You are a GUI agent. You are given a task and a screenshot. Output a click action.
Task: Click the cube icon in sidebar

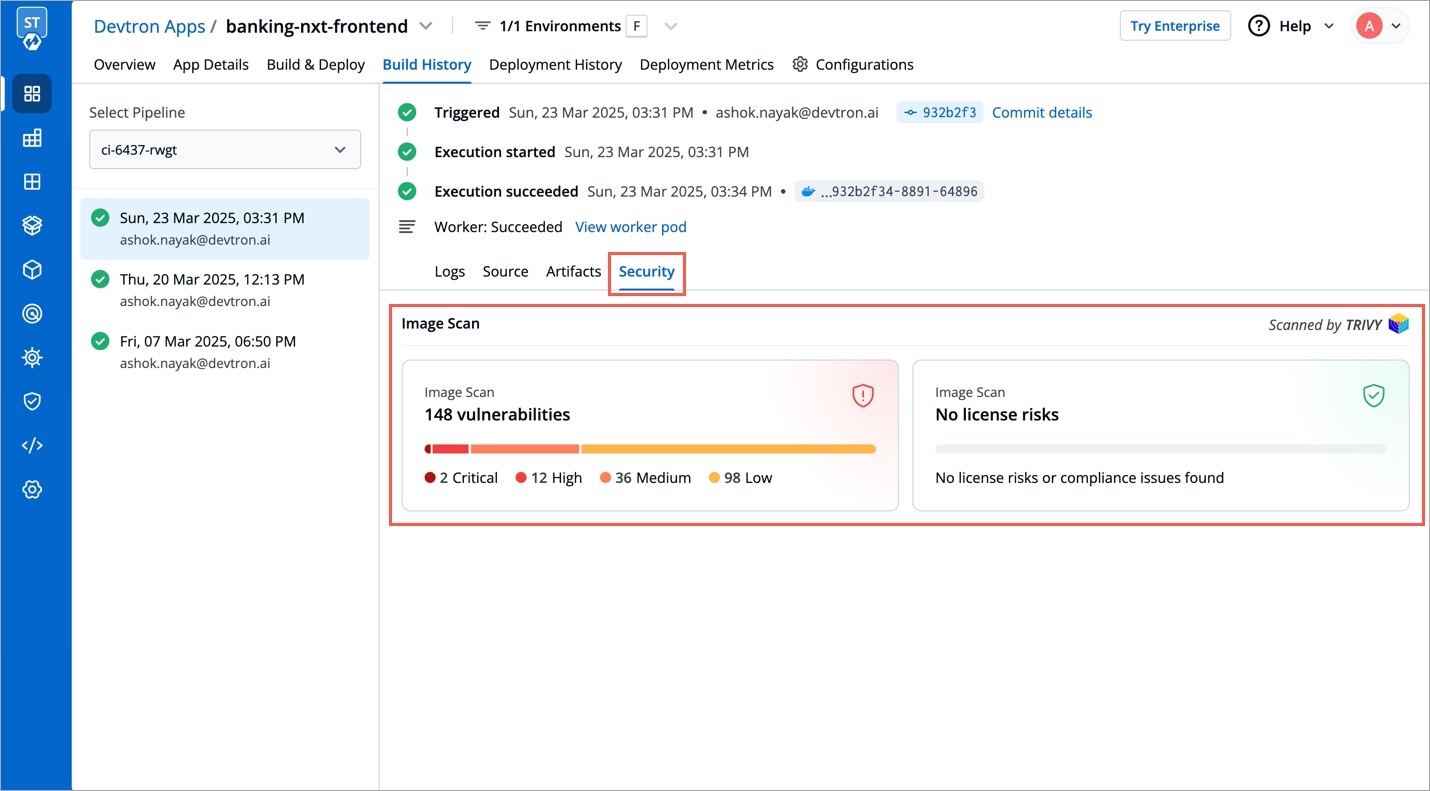32,270
